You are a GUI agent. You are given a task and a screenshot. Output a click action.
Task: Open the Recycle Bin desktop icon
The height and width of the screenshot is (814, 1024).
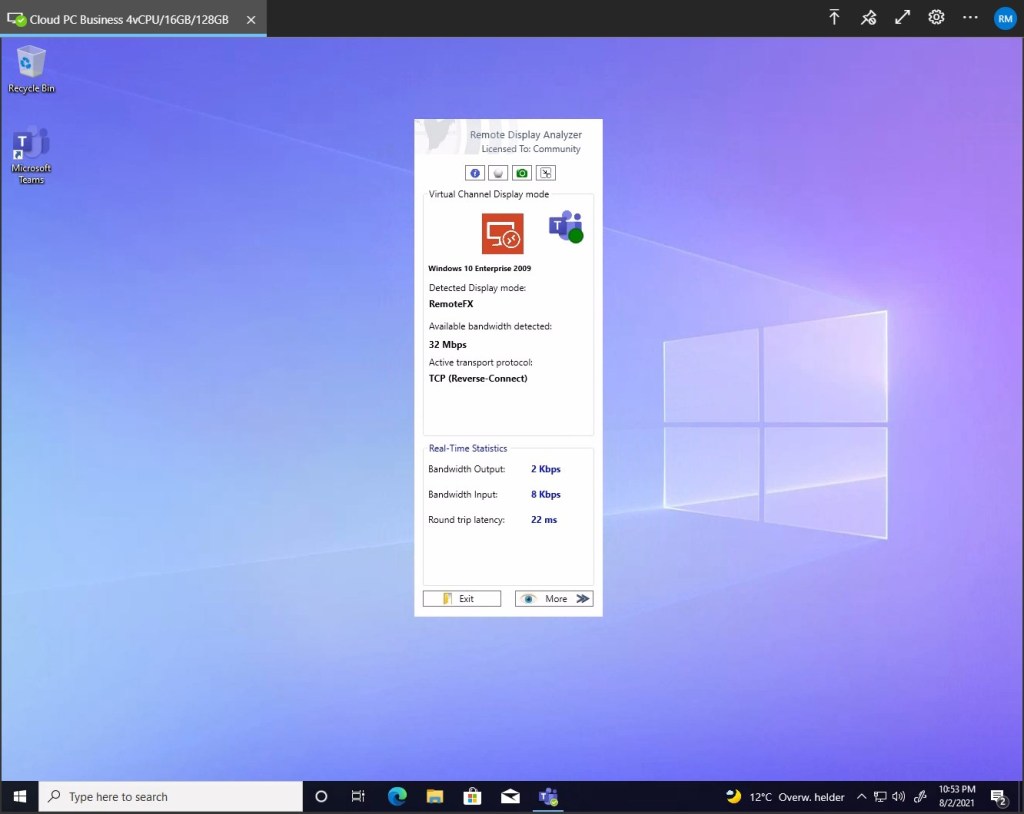31,69
